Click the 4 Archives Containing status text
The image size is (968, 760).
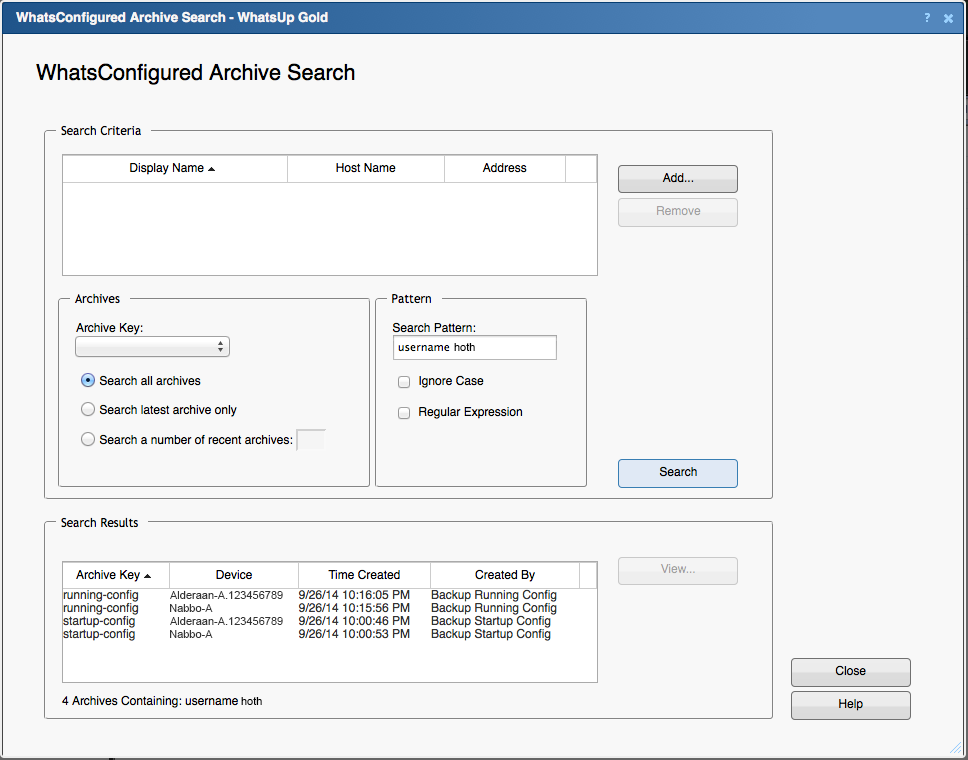point(162,701)
